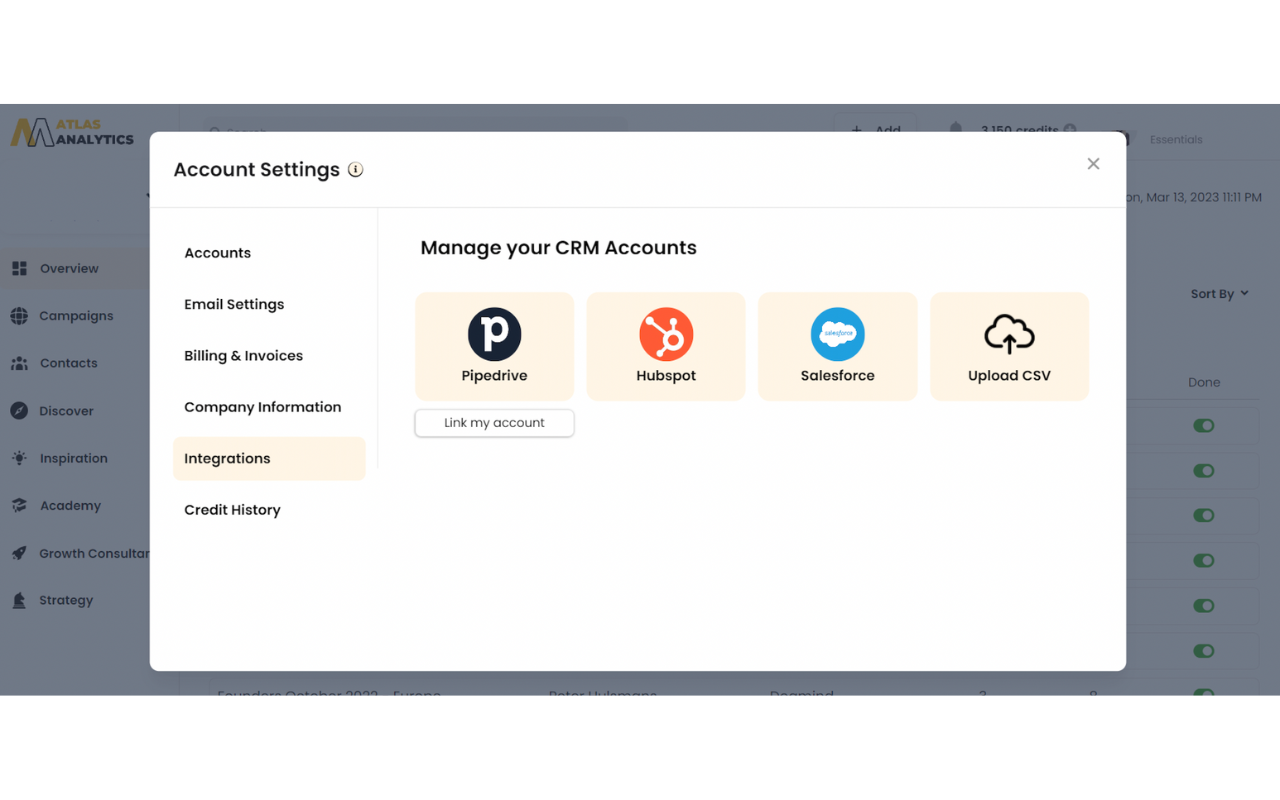
Task: Select the Integrations tab
Action: click(270, 458)
